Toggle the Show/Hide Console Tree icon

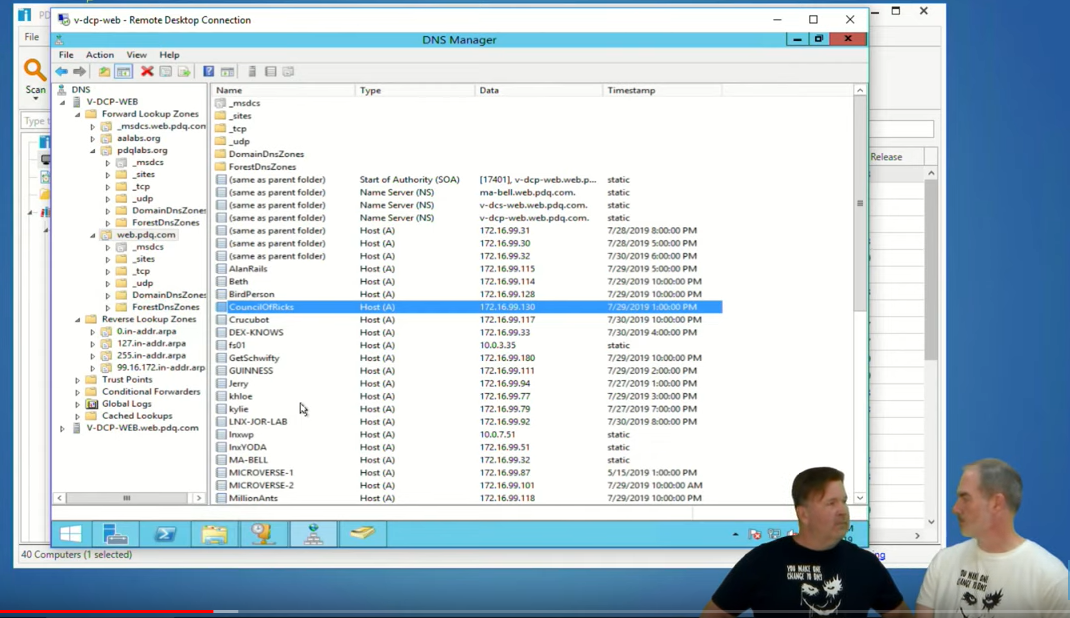123,72
